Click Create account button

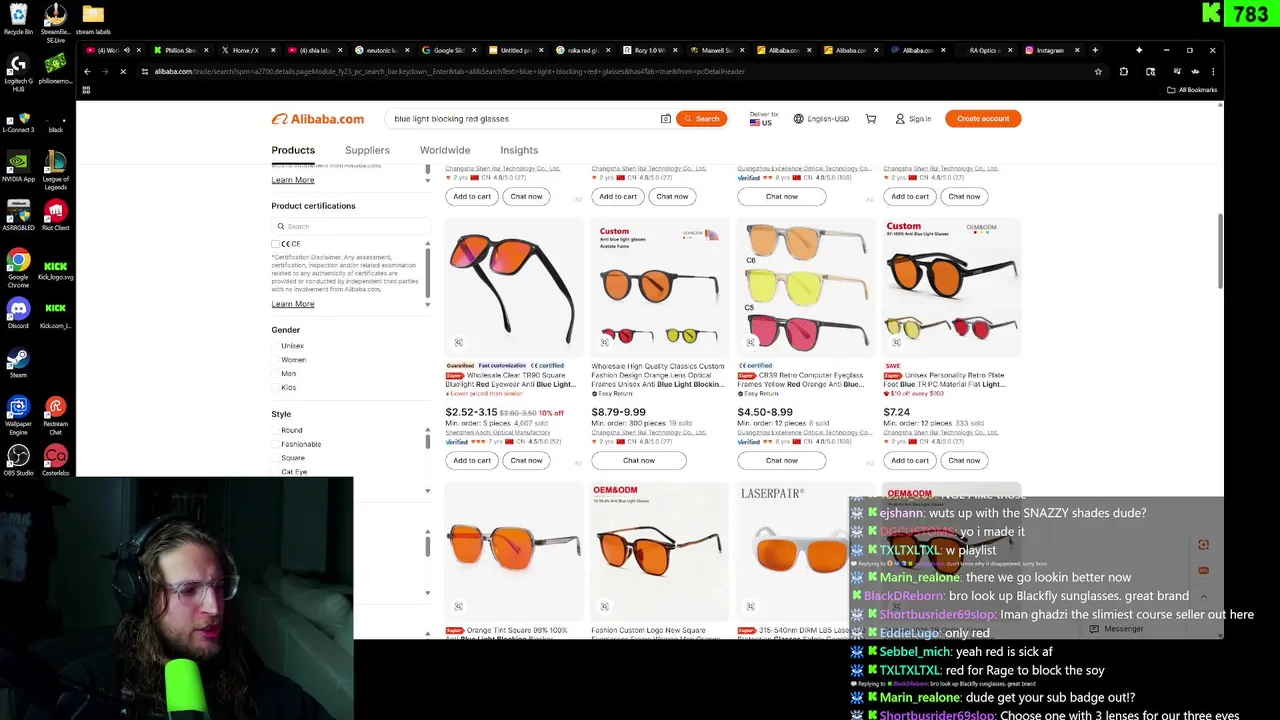point(983,119)
